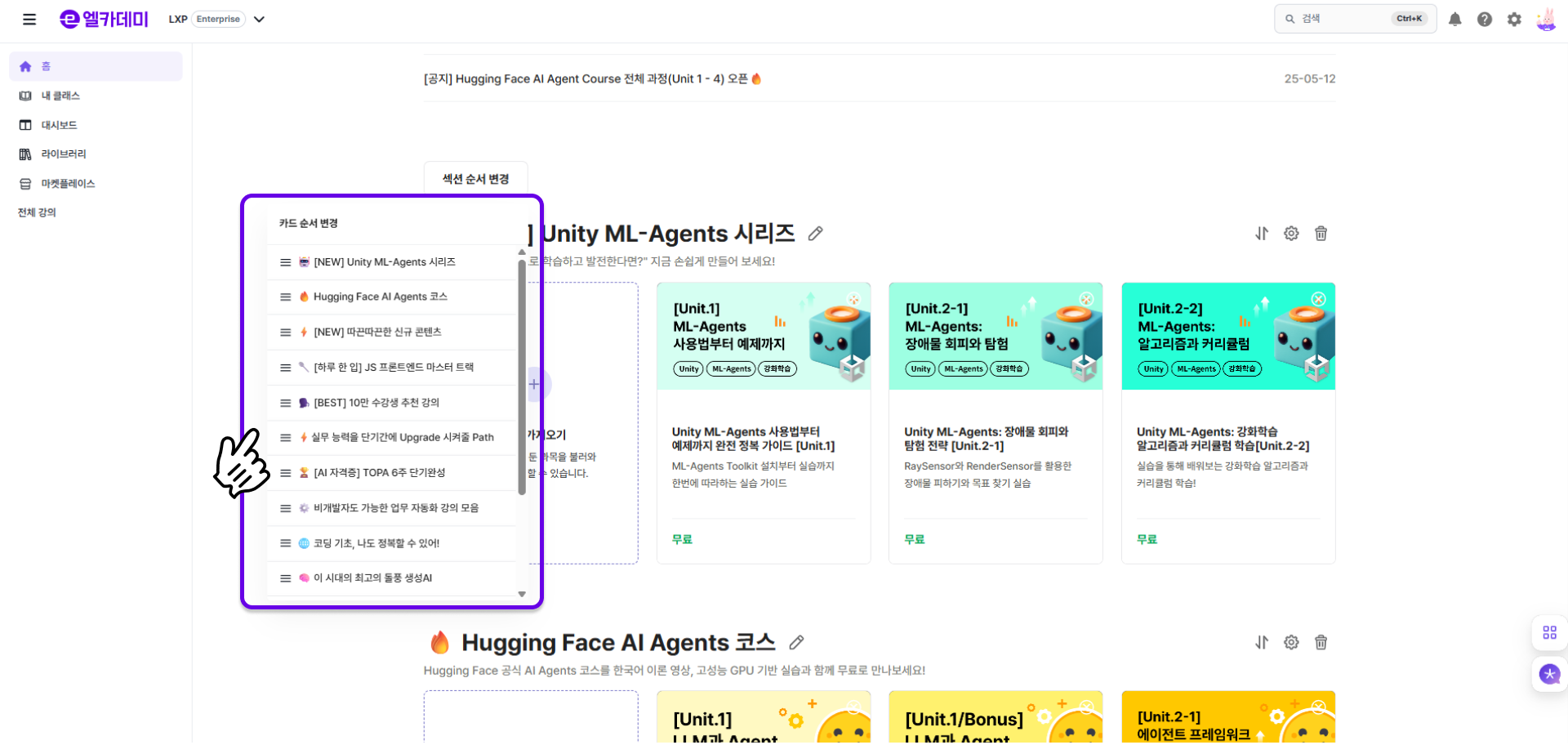The image size is (1568, 745).
Task: Open the AI assistant floating button
Action: coord(1549,675)
